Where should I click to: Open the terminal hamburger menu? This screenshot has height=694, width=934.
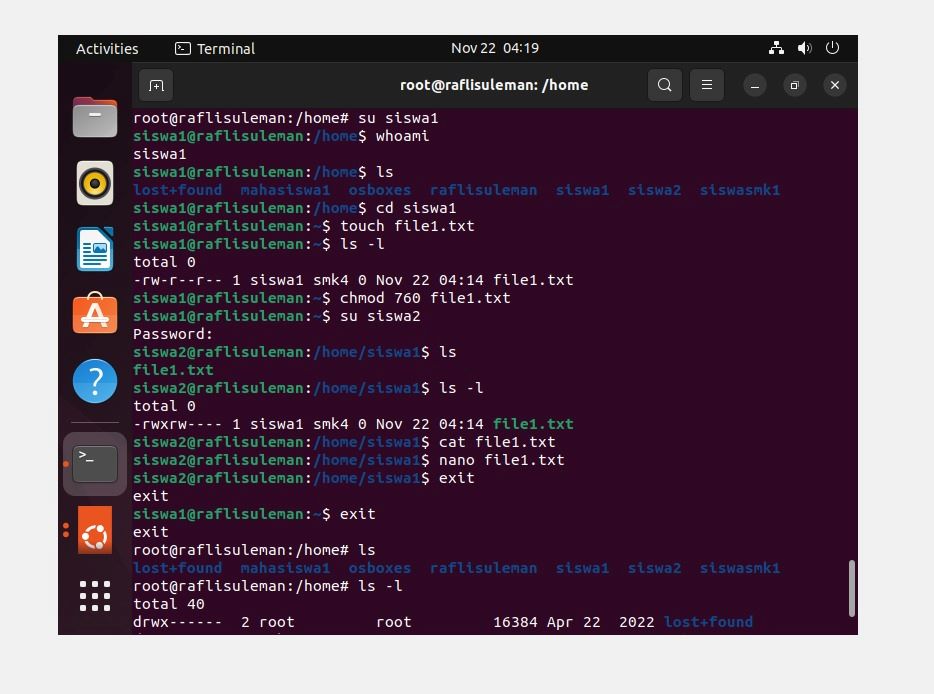[x=706, y=85]
